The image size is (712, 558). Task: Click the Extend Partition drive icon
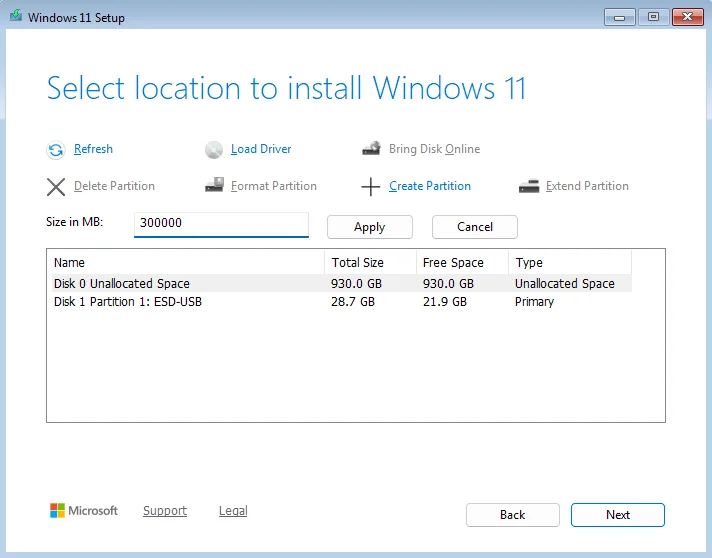529,186
